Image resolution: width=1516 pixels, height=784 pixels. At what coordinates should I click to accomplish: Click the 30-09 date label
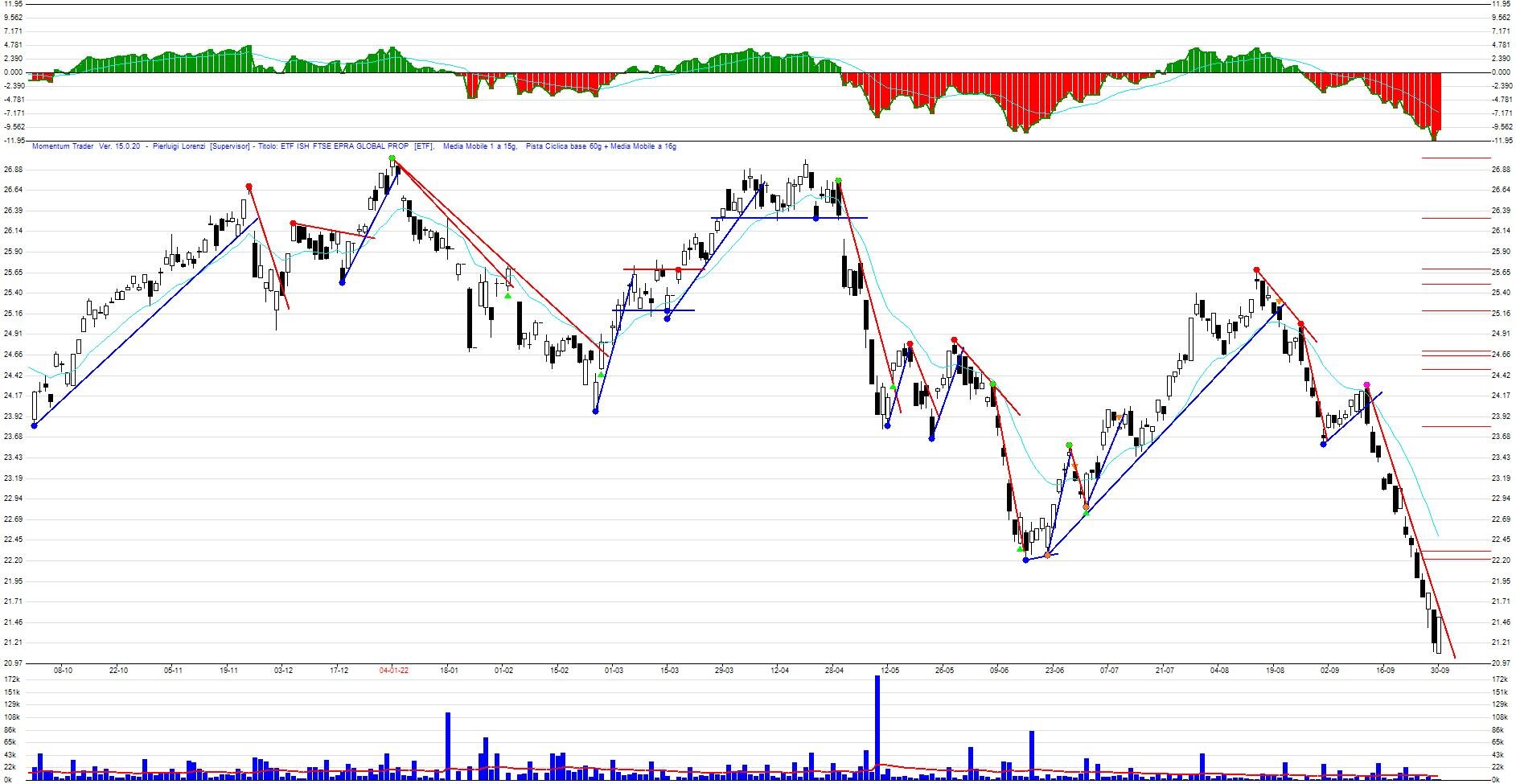pyautogui.click(x=1440, y=670)
